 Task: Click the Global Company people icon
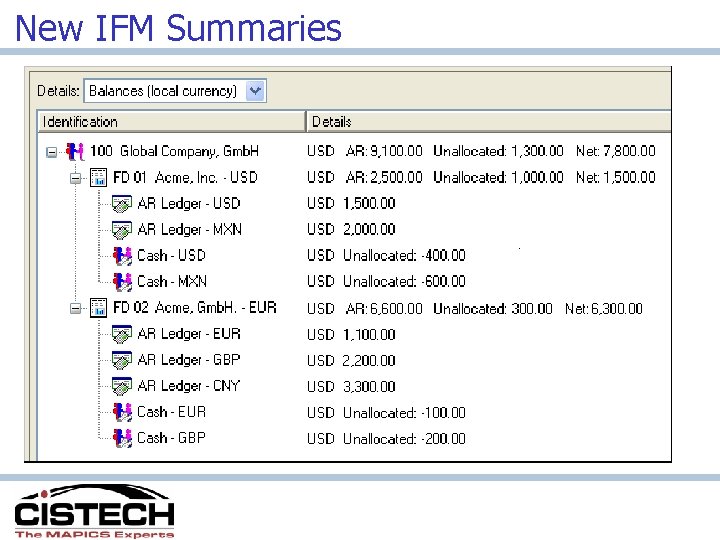pyautogui.click(x=75, y=152)
